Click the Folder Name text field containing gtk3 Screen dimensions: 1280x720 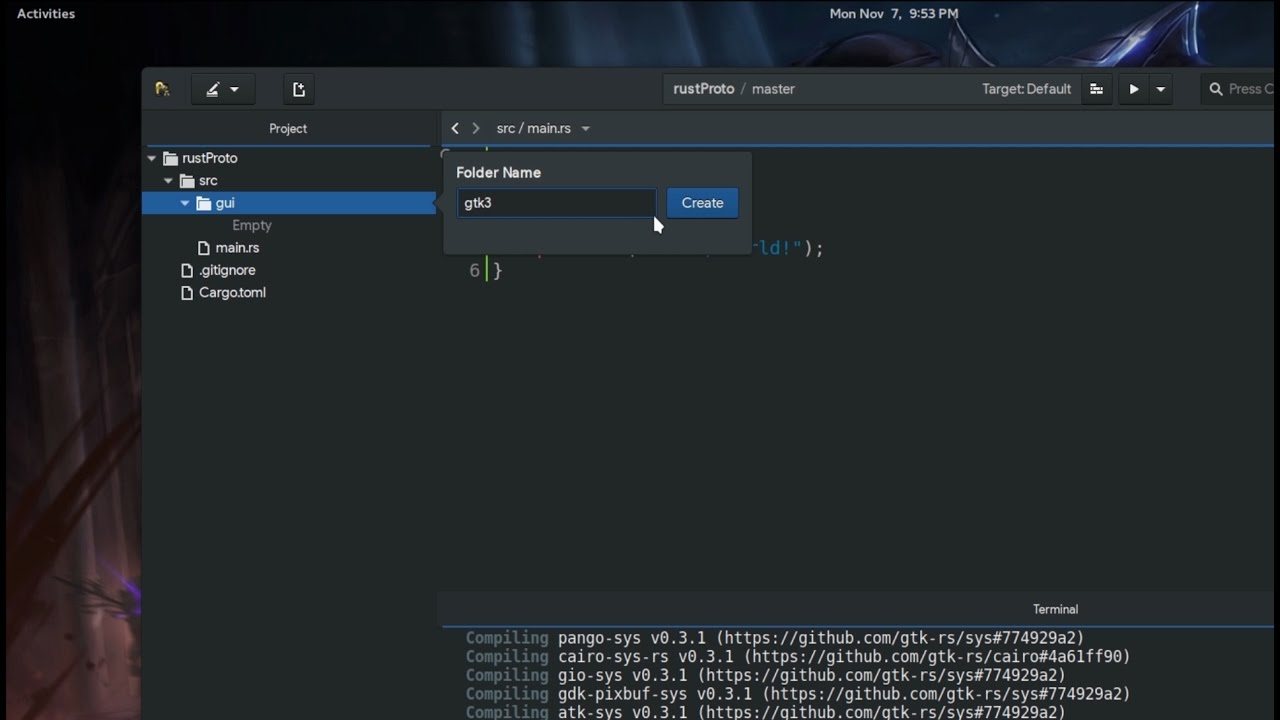pos(557,203)
